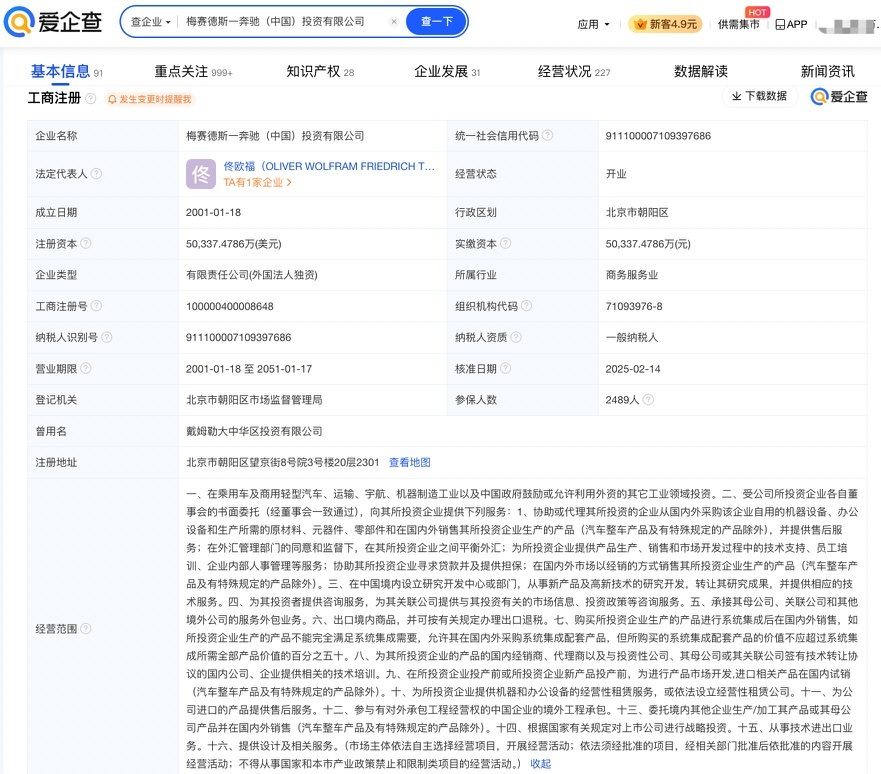Click the 发生变更时提醒我 alert button
The height and width of the screenshot is (774, 881).
click(x=149, y=99)
